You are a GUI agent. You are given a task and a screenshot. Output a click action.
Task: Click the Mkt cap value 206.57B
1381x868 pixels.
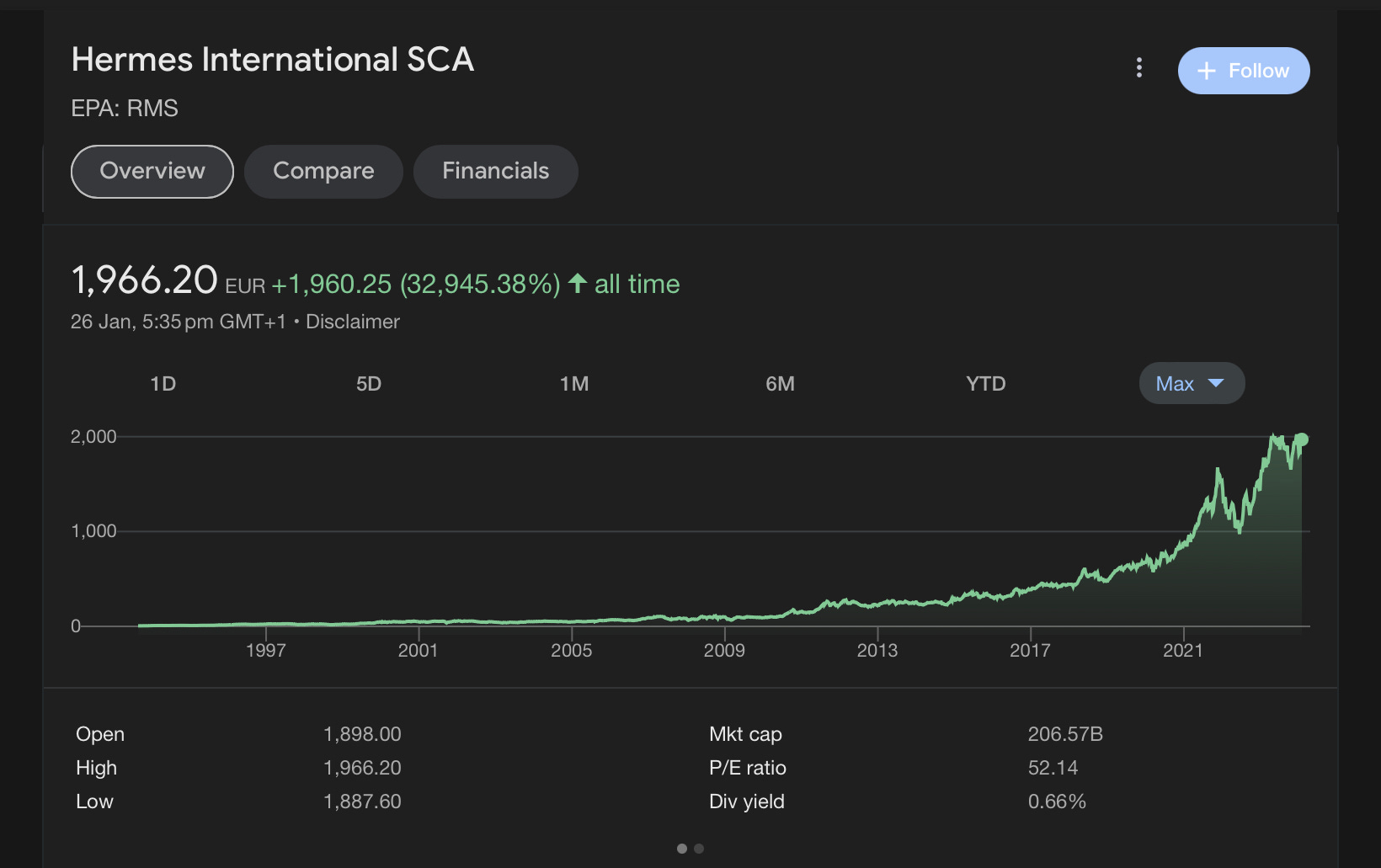point(1065,734)
